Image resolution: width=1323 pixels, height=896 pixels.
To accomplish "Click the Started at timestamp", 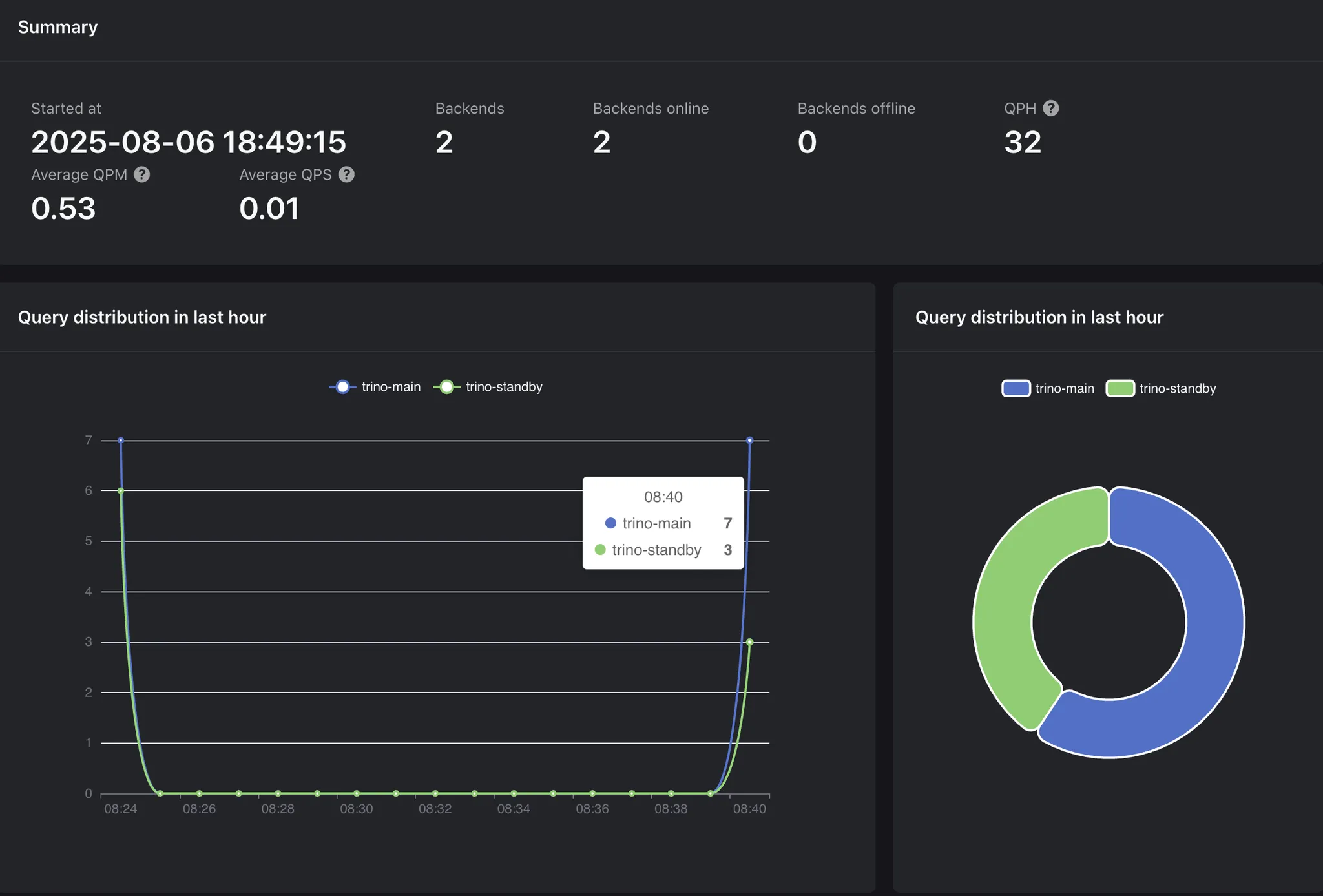I will click(189, 142).
